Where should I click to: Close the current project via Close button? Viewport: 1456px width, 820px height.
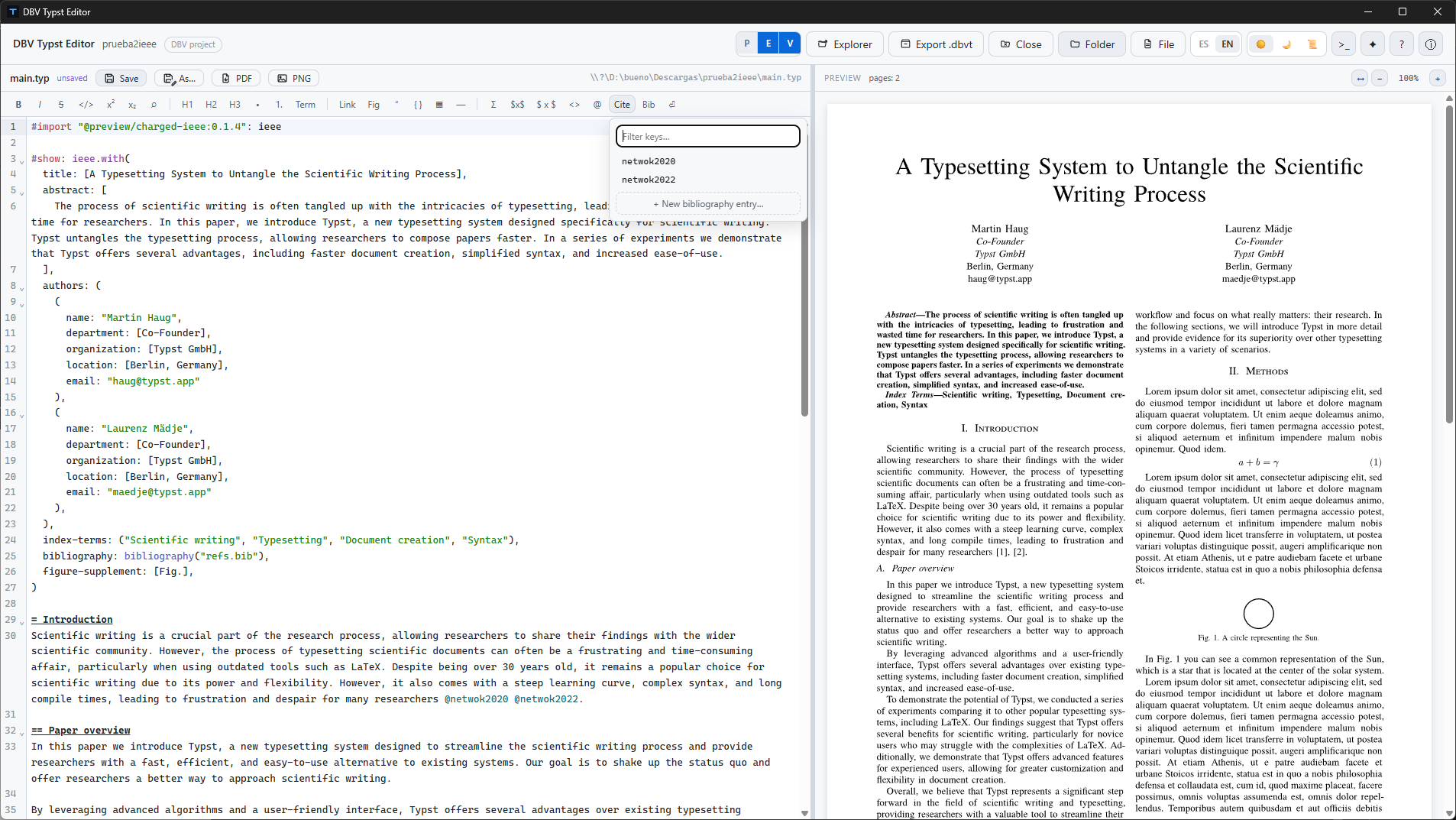pyautogui.click(x=1021, y=44)
